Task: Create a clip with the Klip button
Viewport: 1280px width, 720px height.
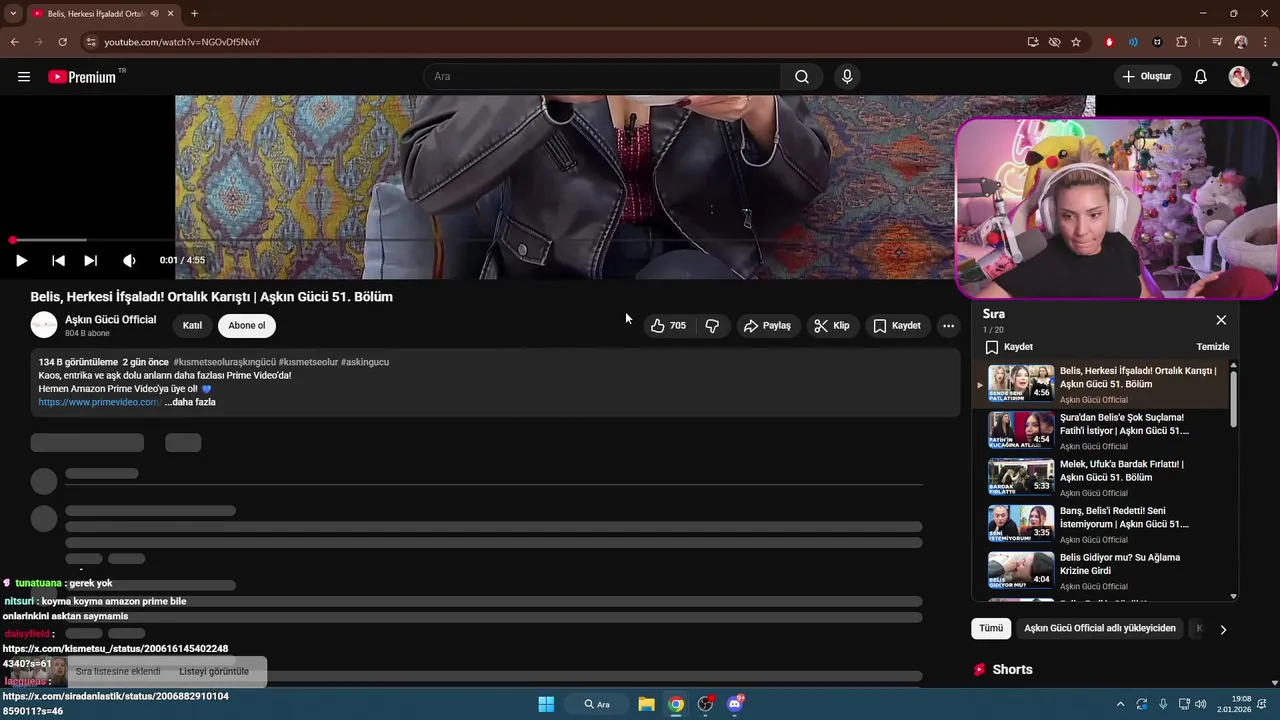Action: [x=832, y=326]
